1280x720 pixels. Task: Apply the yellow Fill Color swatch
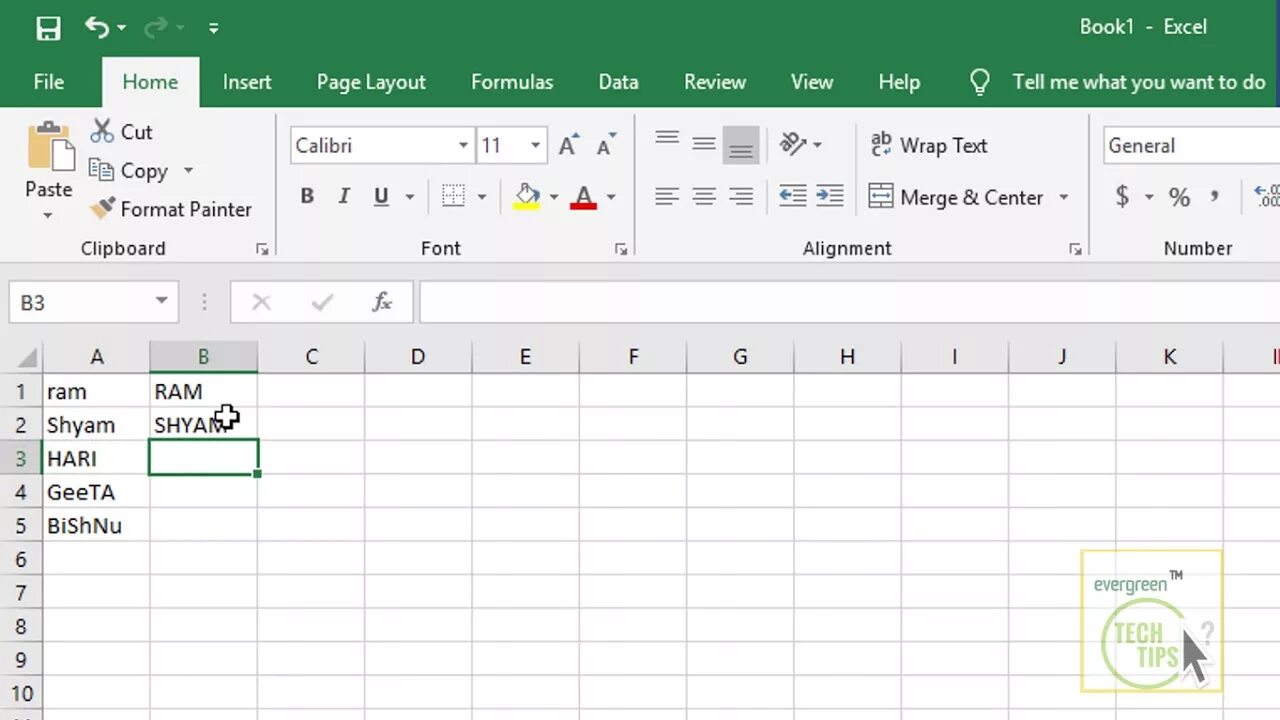pos(527,197)
